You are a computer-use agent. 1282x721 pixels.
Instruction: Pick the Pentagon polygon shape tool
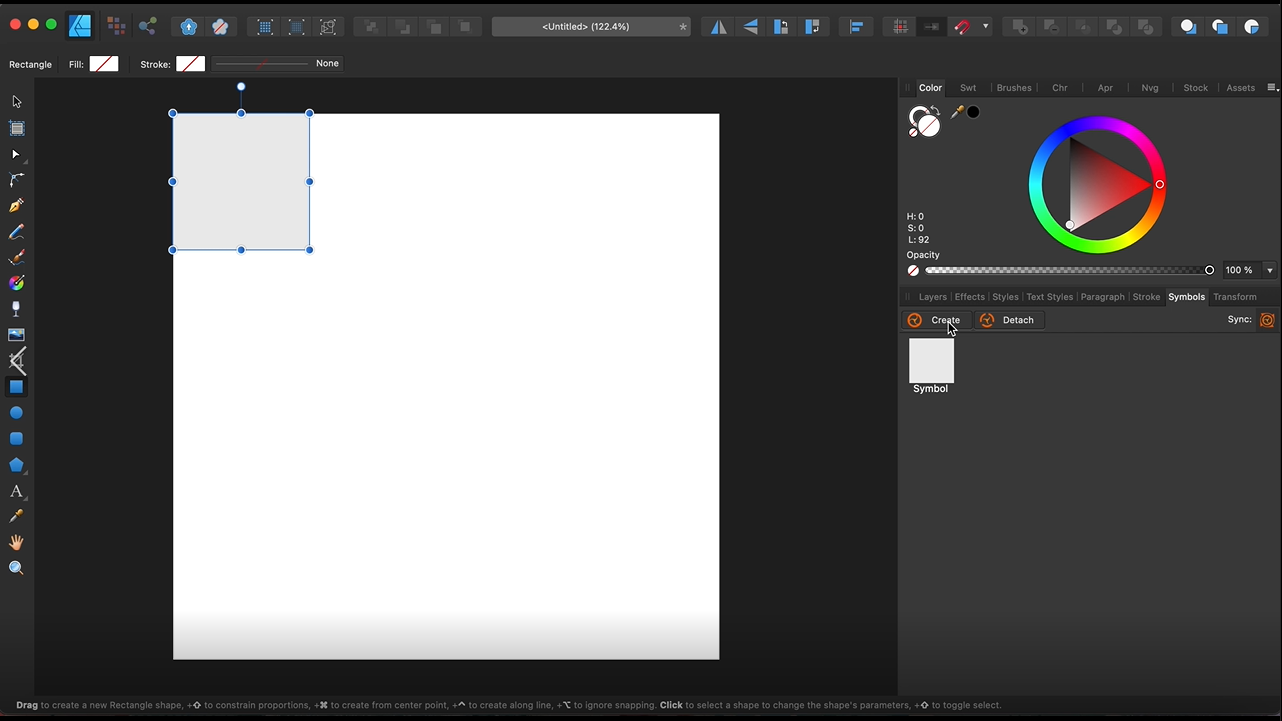(16, 465)
